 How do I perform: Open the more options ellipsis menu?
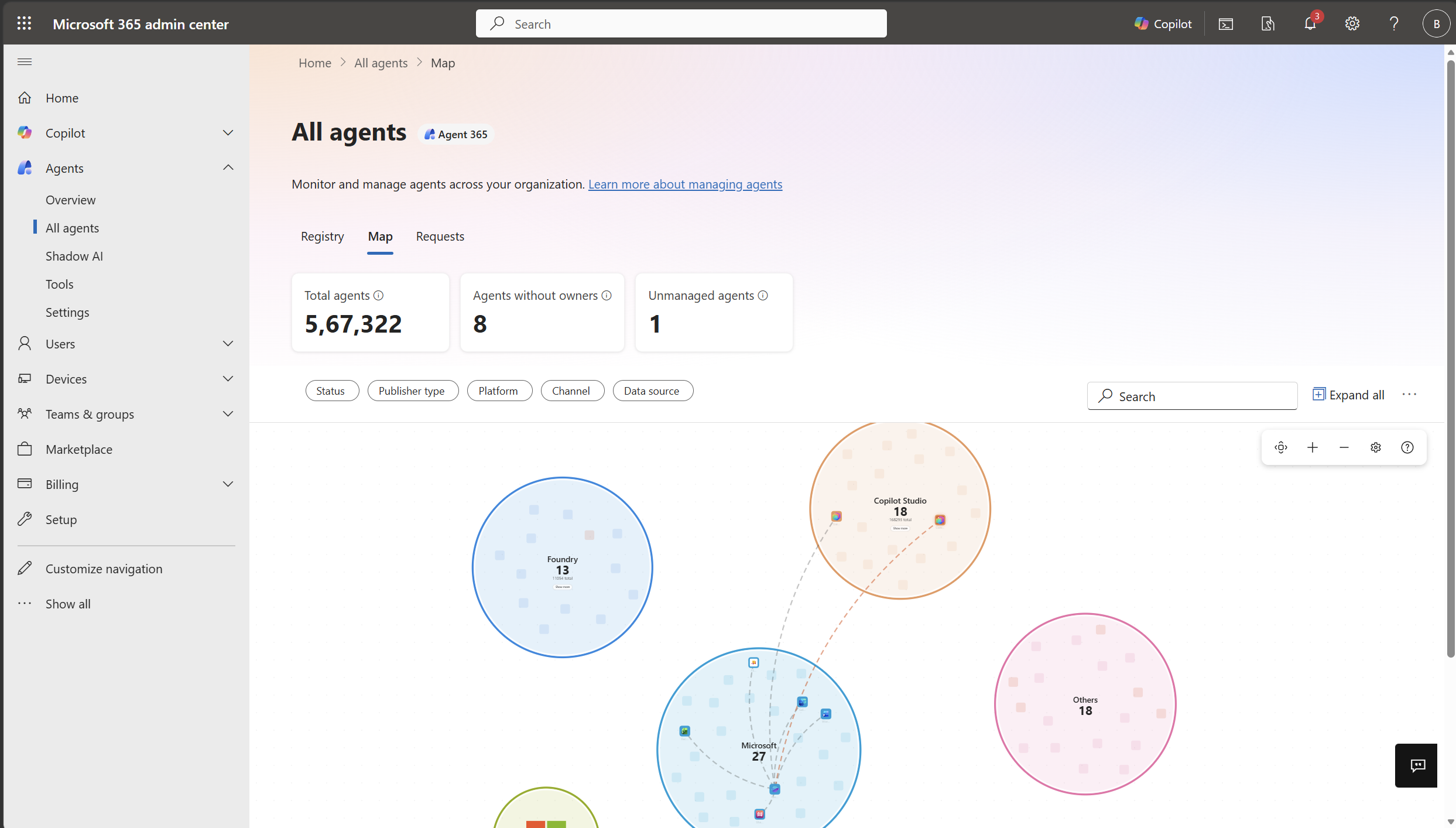(x=1409, y=394)
